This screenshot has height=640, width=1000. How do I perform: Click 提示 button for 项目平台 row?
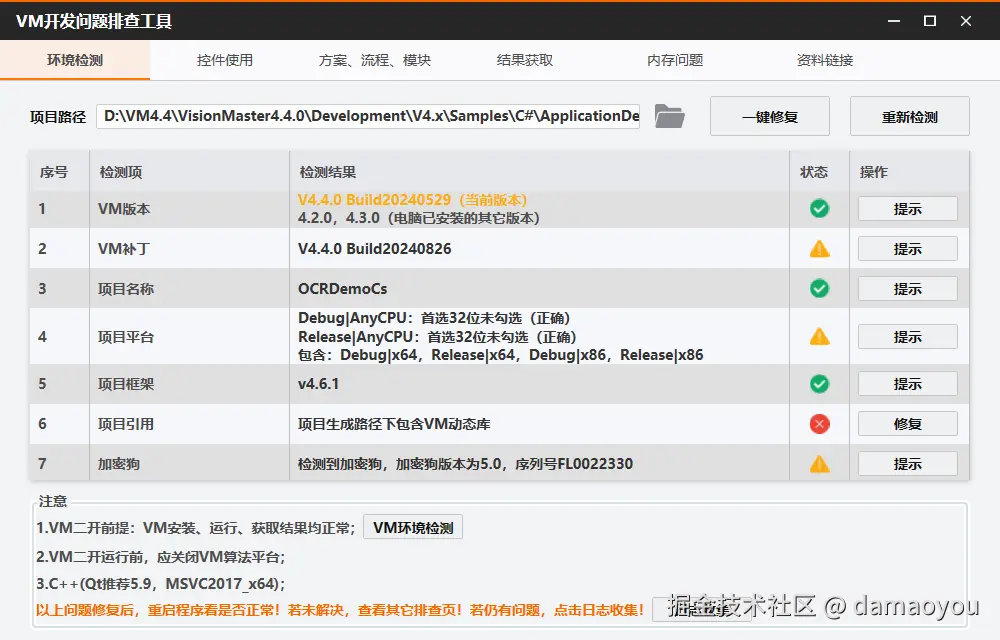[908, 337]
